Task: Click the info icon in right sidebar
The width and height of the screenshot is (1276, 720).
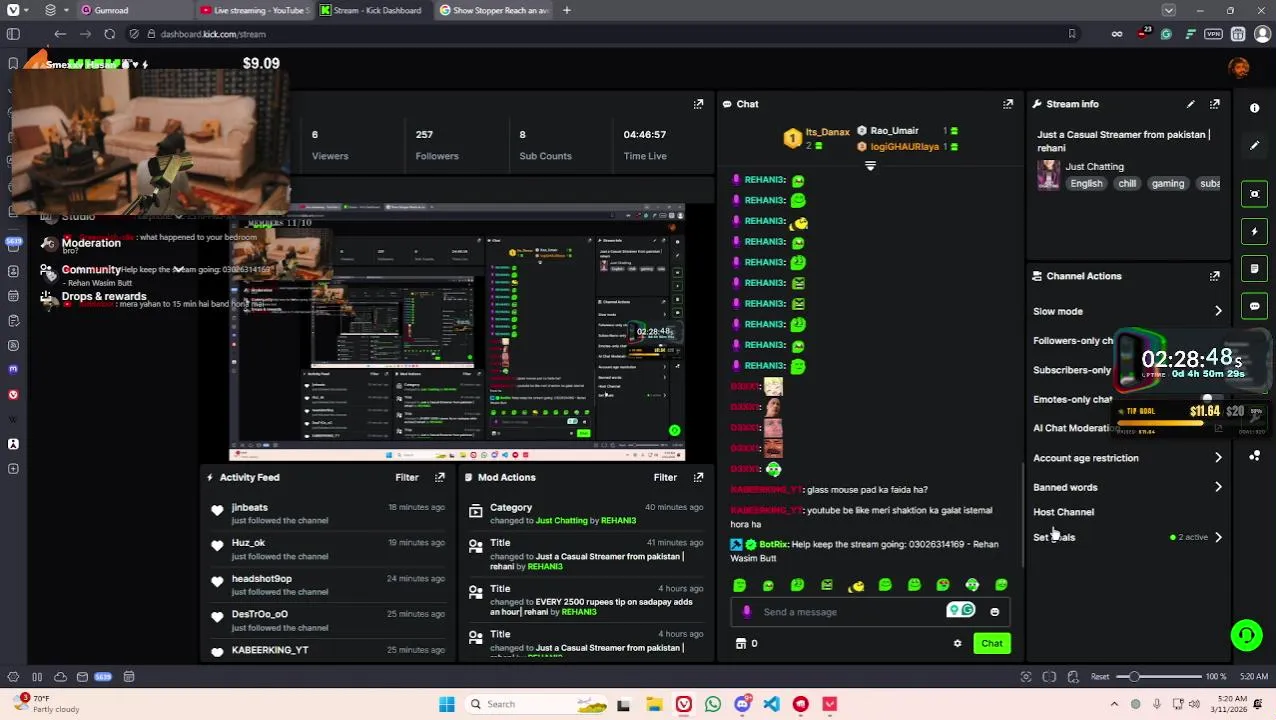Action: coord(1254,108)
